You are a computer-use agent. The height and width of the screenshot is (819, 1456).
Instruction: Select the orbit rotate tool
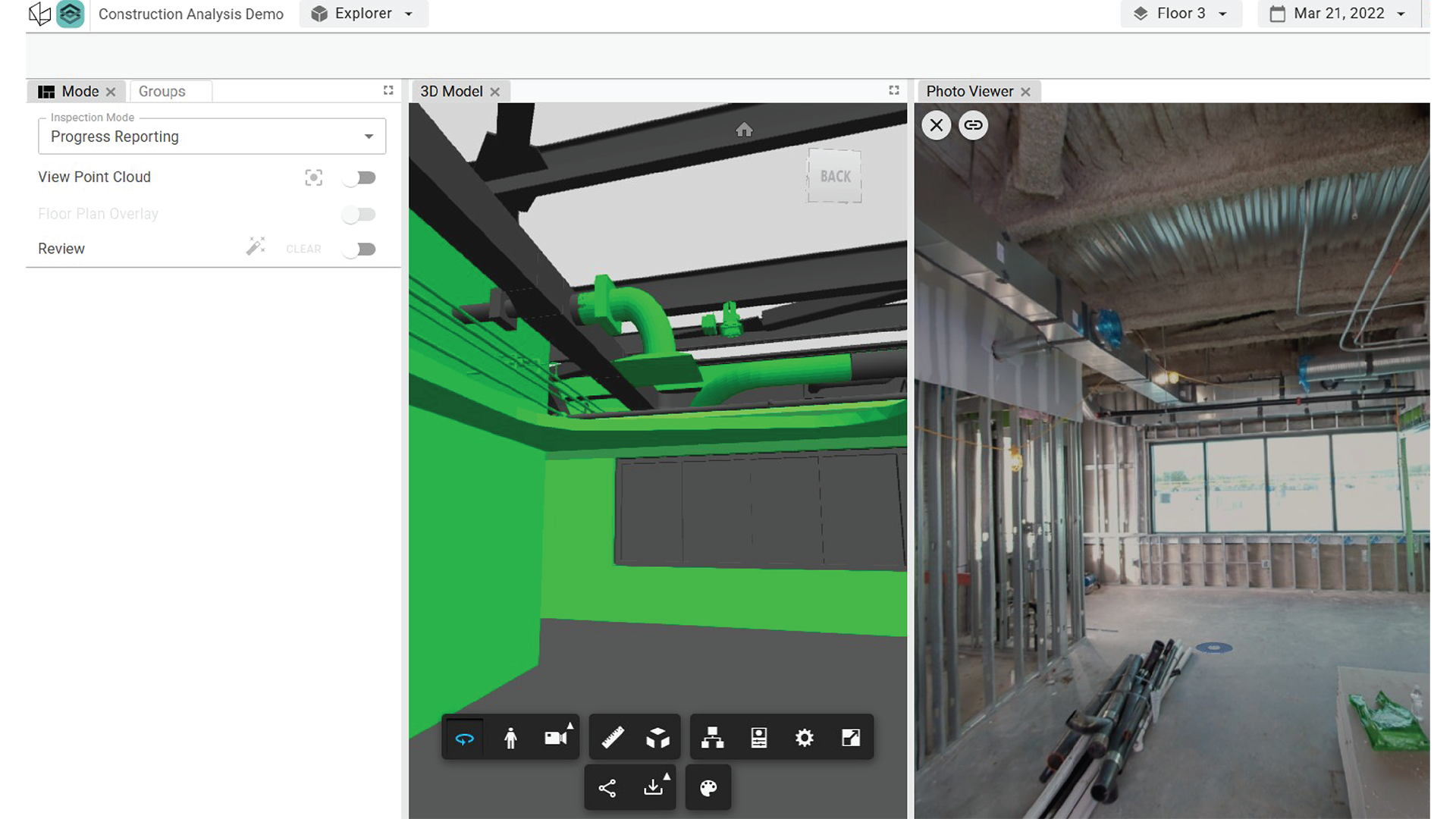pos(464,738)
